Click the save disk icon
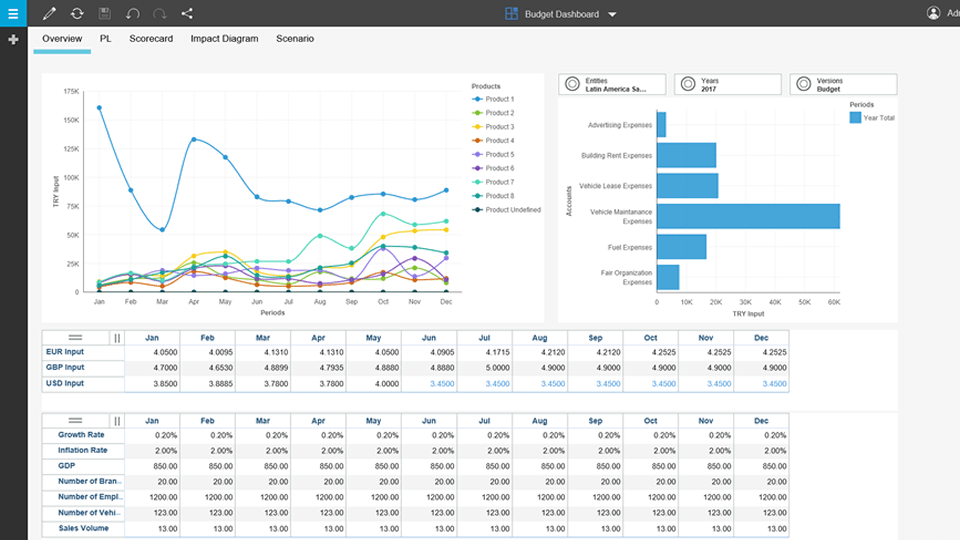The width and height of the screenshot is (960, 540). pyautogui.click(x=105, y=14)
